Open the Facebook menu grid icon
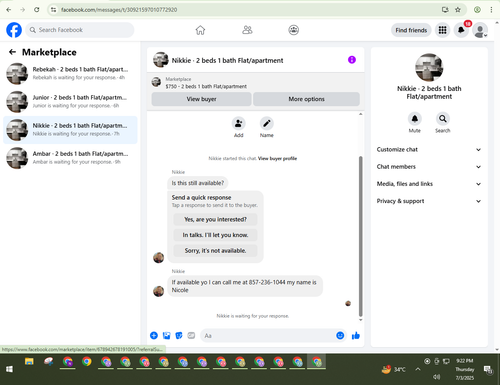Screen dimensions: 500x385 point(442,30)
